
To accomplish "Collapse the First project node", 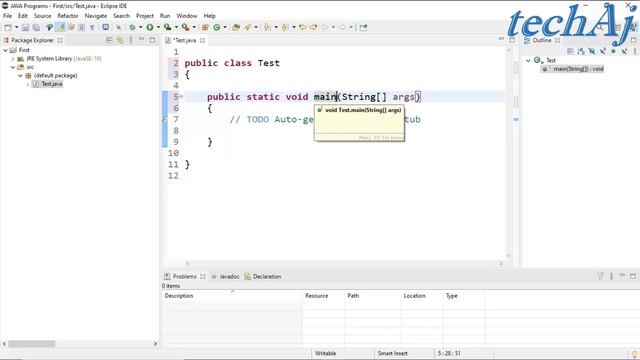I will pyautogui.click(x=6, y=50).
